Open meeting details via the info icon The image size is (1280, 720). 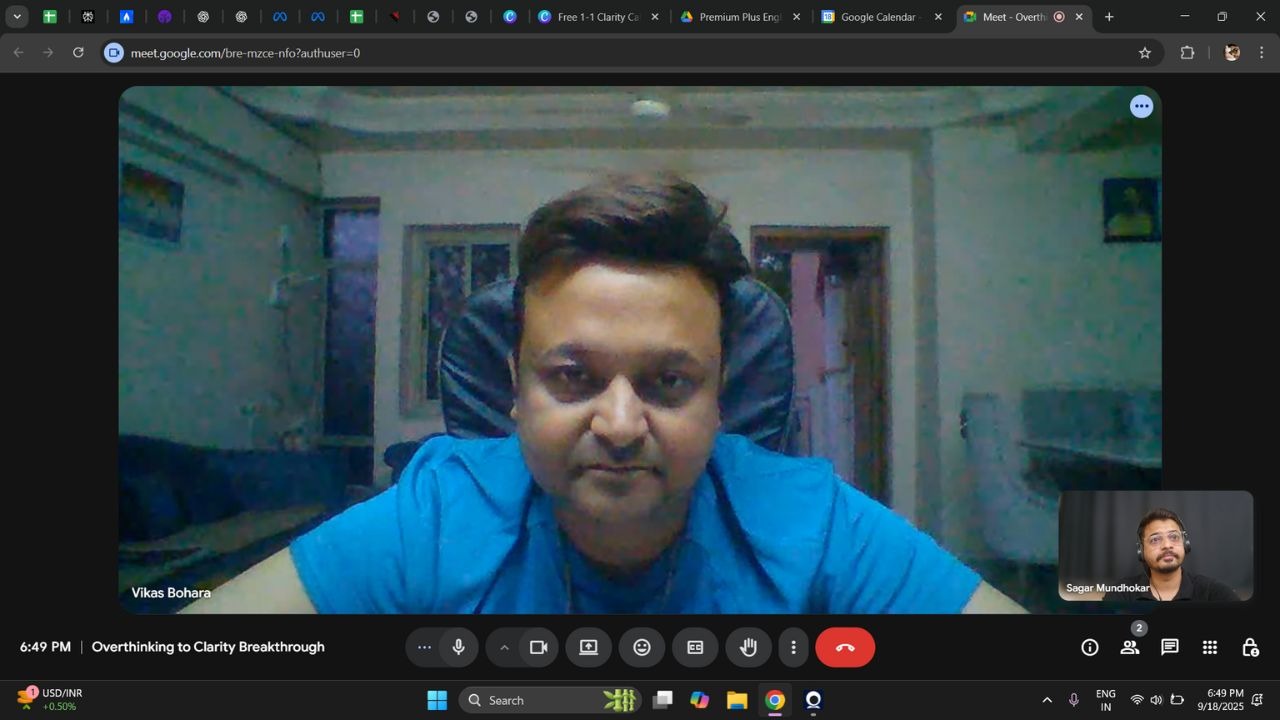click(1089, 647)
